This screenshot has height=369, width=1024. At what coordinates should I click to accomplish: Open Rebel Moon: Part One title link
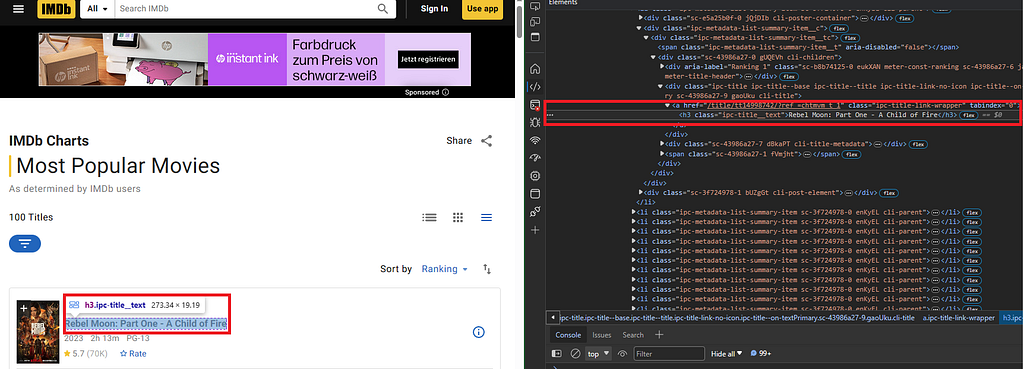pos(146,324)
